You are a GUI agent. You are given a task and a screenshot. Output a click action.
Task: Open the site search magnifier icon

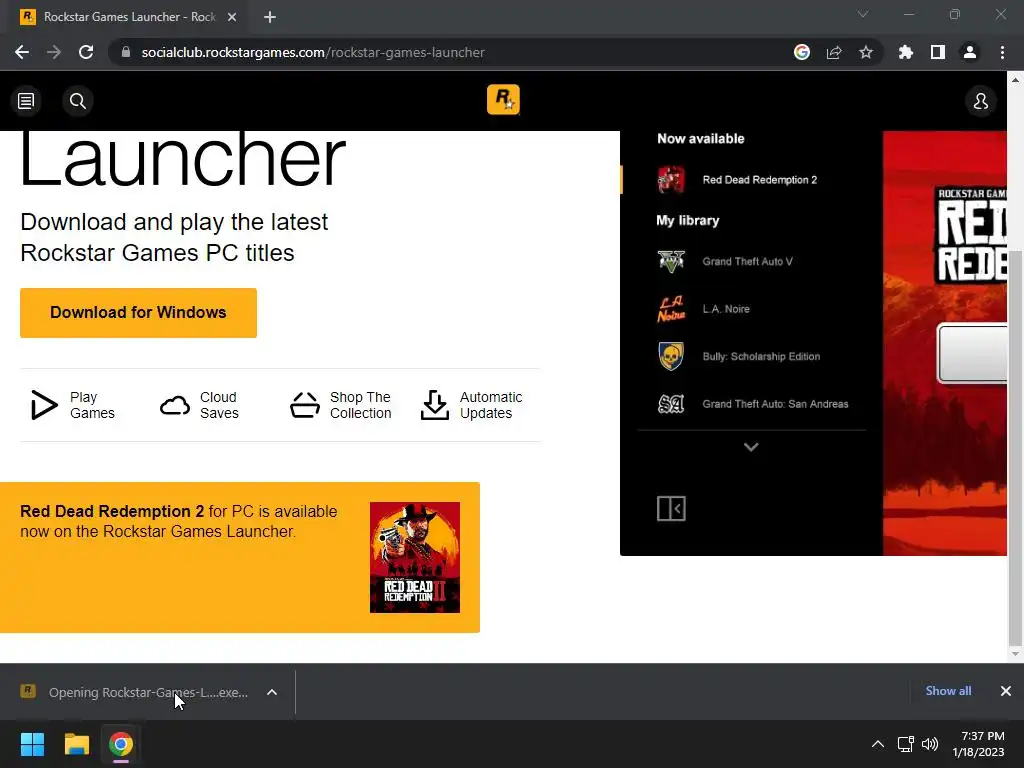[x=78, y=101]
